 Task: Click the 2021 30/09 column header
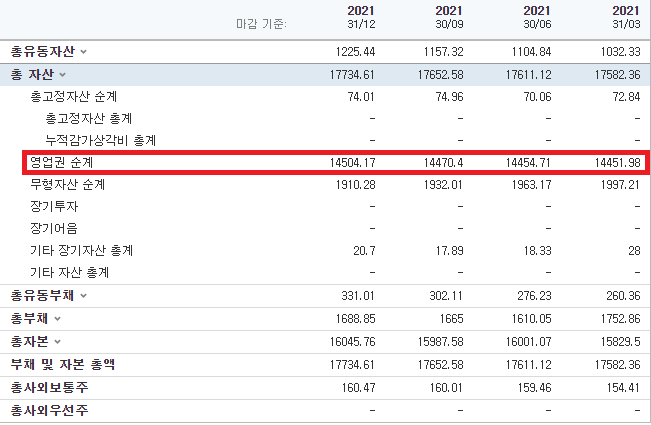pyautogui.click(x=449, y=17)
